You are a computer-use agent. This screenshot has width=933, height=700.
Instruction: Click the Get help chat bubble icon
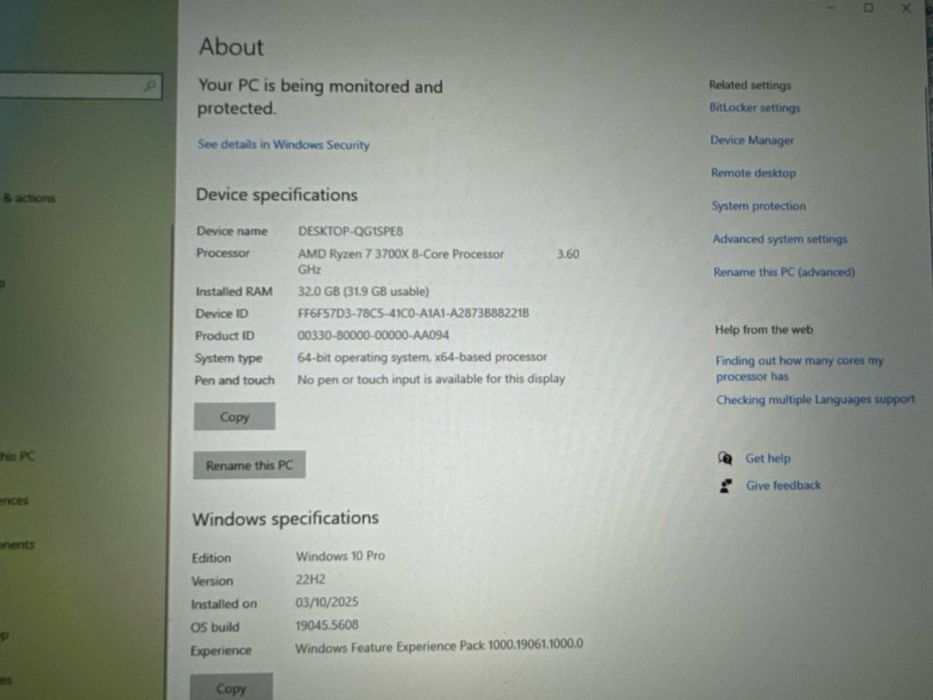pos(725,458)
